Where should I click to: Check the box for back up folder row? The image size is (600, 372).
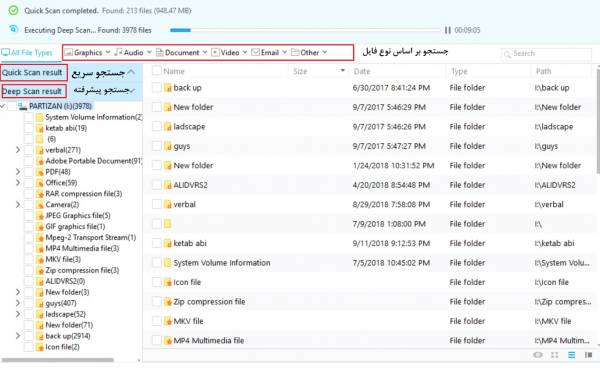click(x=157, y=88)
